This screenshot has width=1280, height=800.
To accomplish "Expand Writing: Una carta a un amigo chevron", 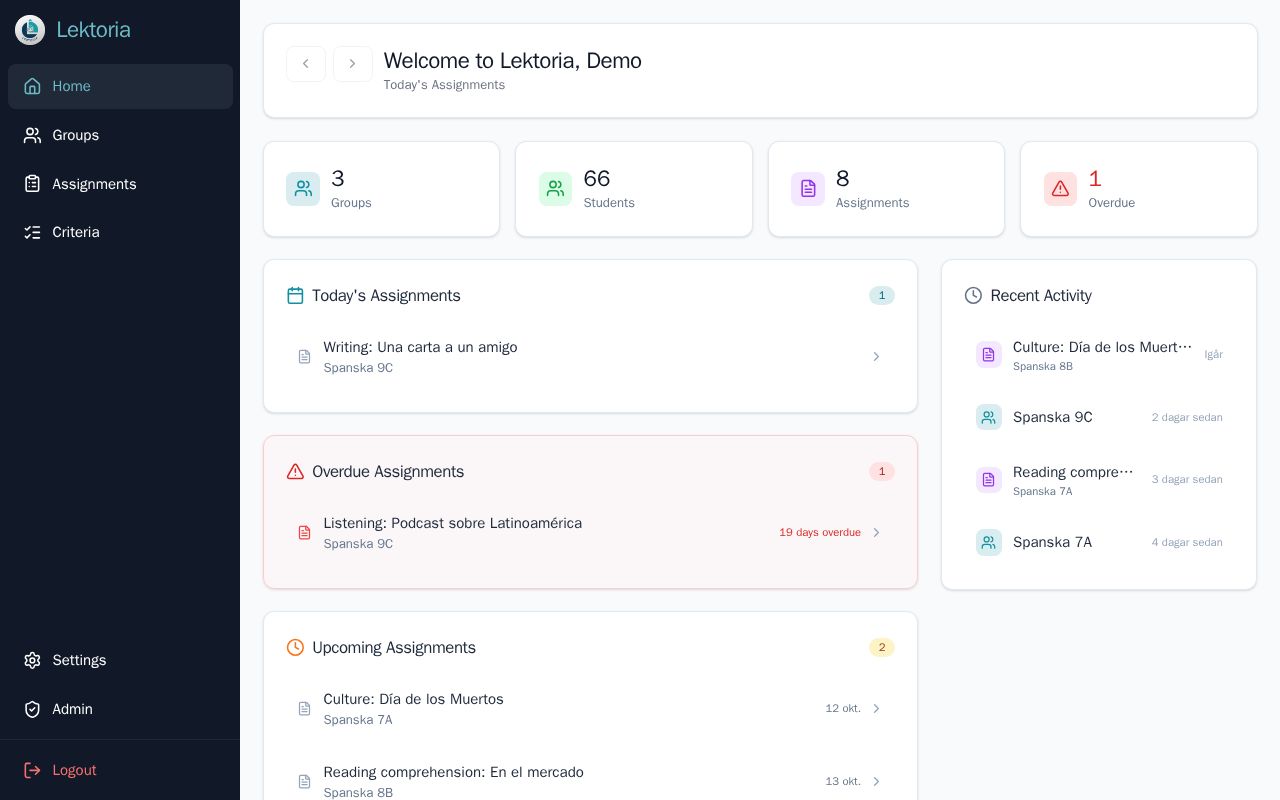I will [x=876, y=357].
